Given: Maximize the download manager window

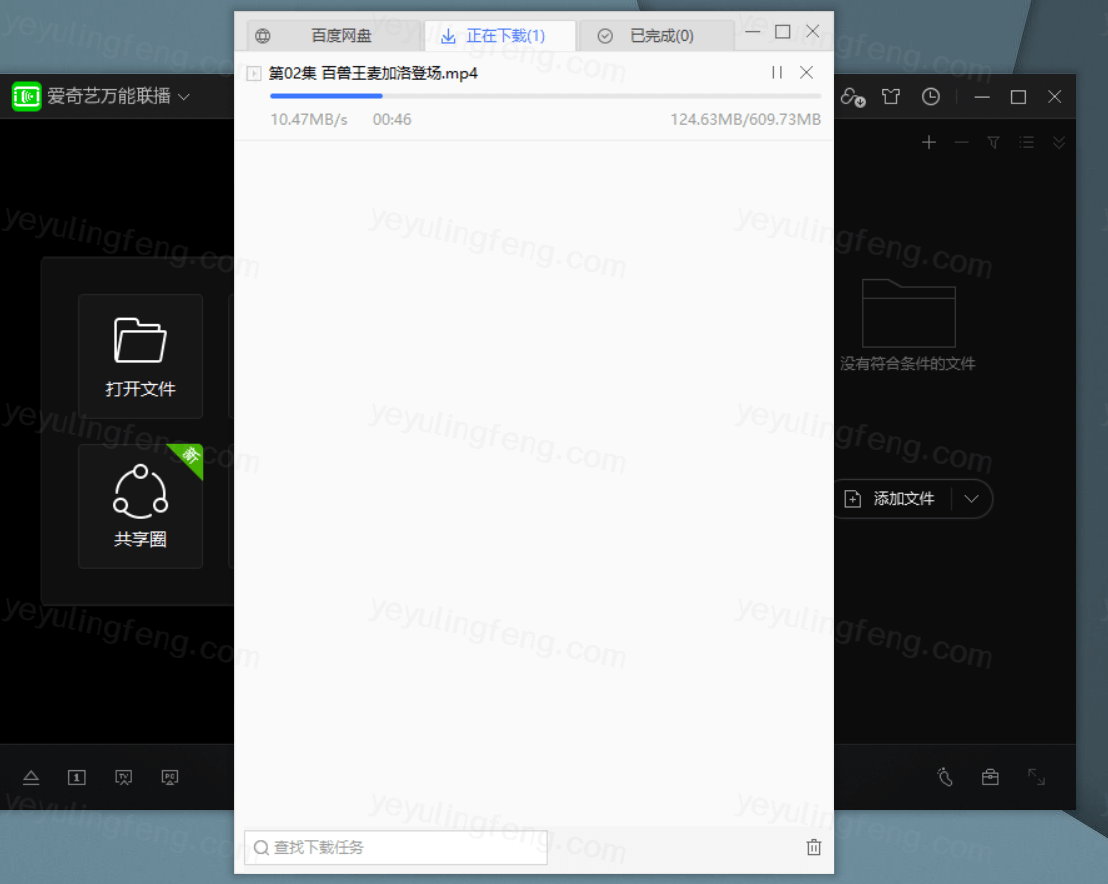Looking at the screenshot, I should (783, 32).
